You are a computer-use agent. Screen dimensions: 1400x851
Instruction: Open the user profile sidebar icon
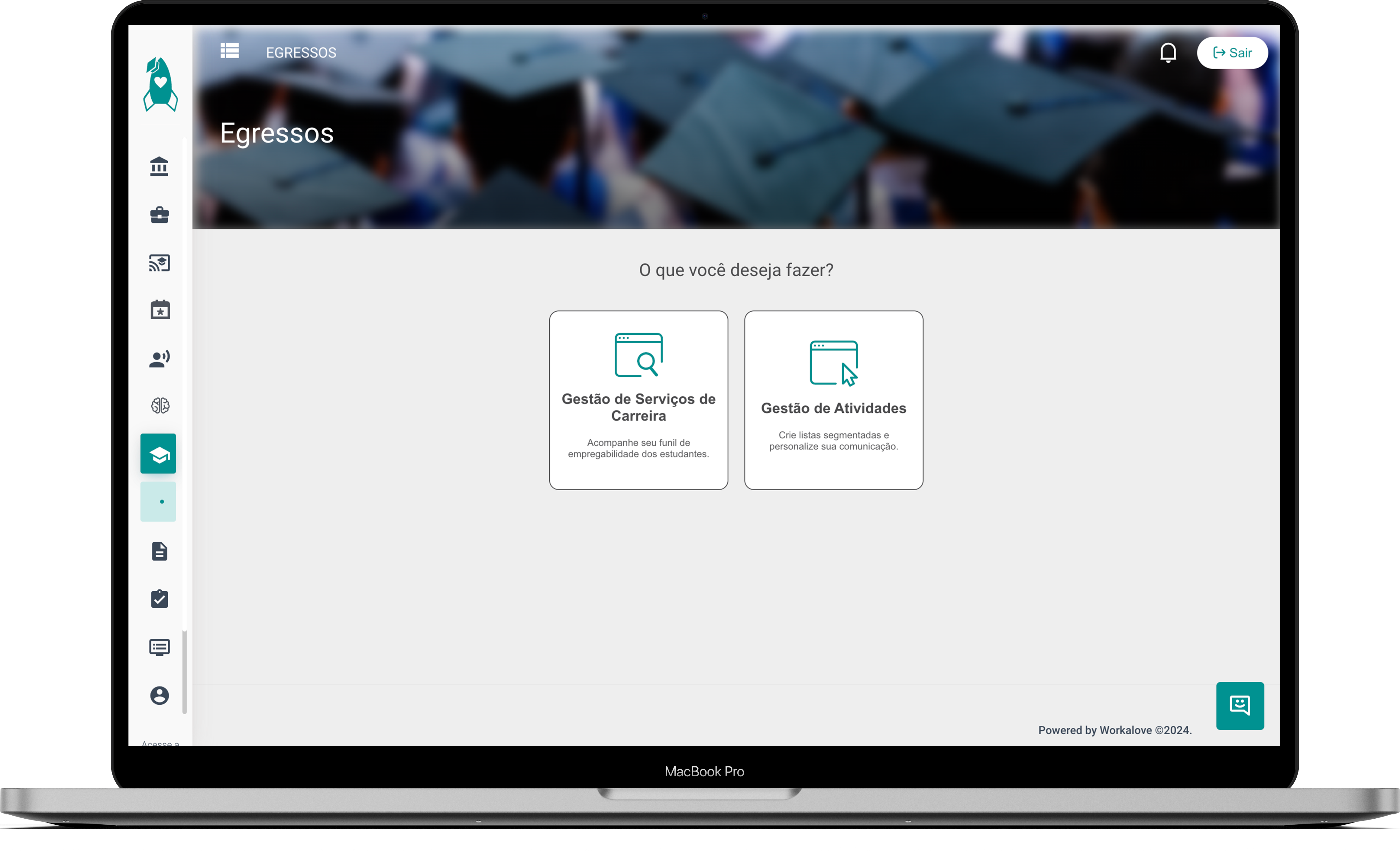pos(159,695)
